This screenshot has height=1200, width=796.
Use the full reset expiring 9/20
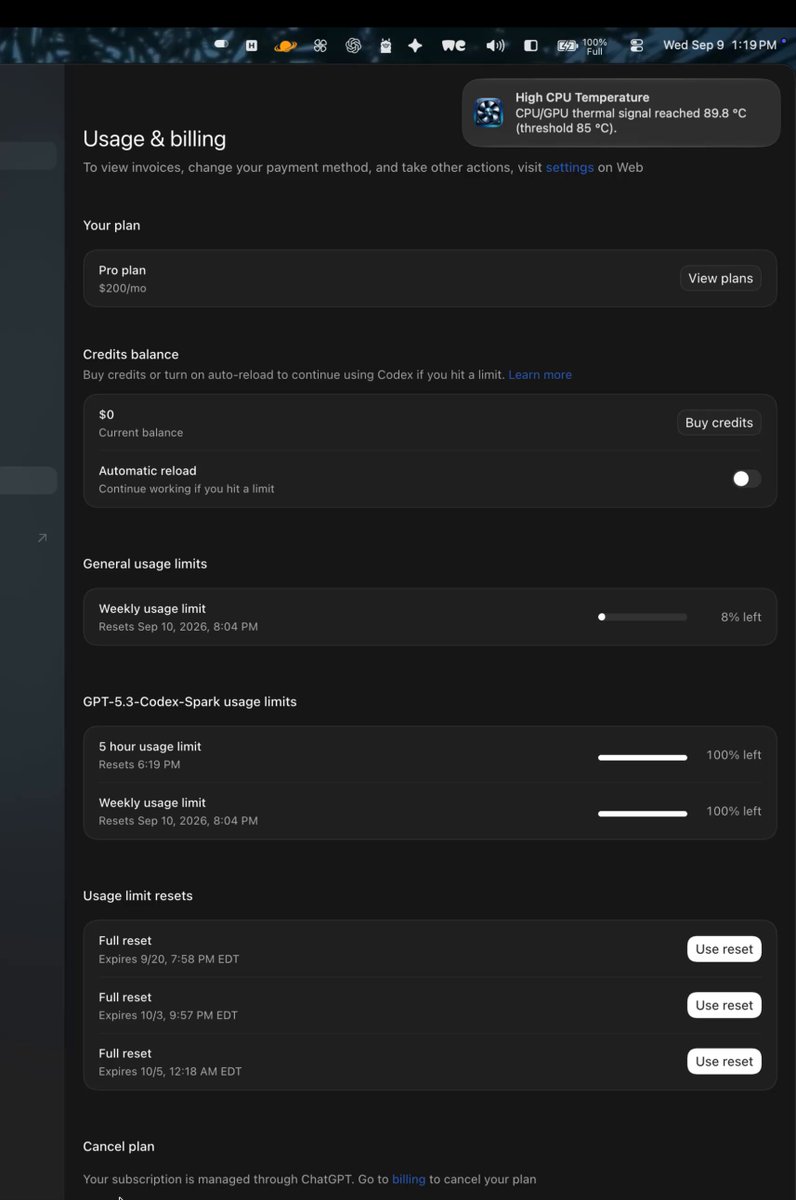pos(724,949)
